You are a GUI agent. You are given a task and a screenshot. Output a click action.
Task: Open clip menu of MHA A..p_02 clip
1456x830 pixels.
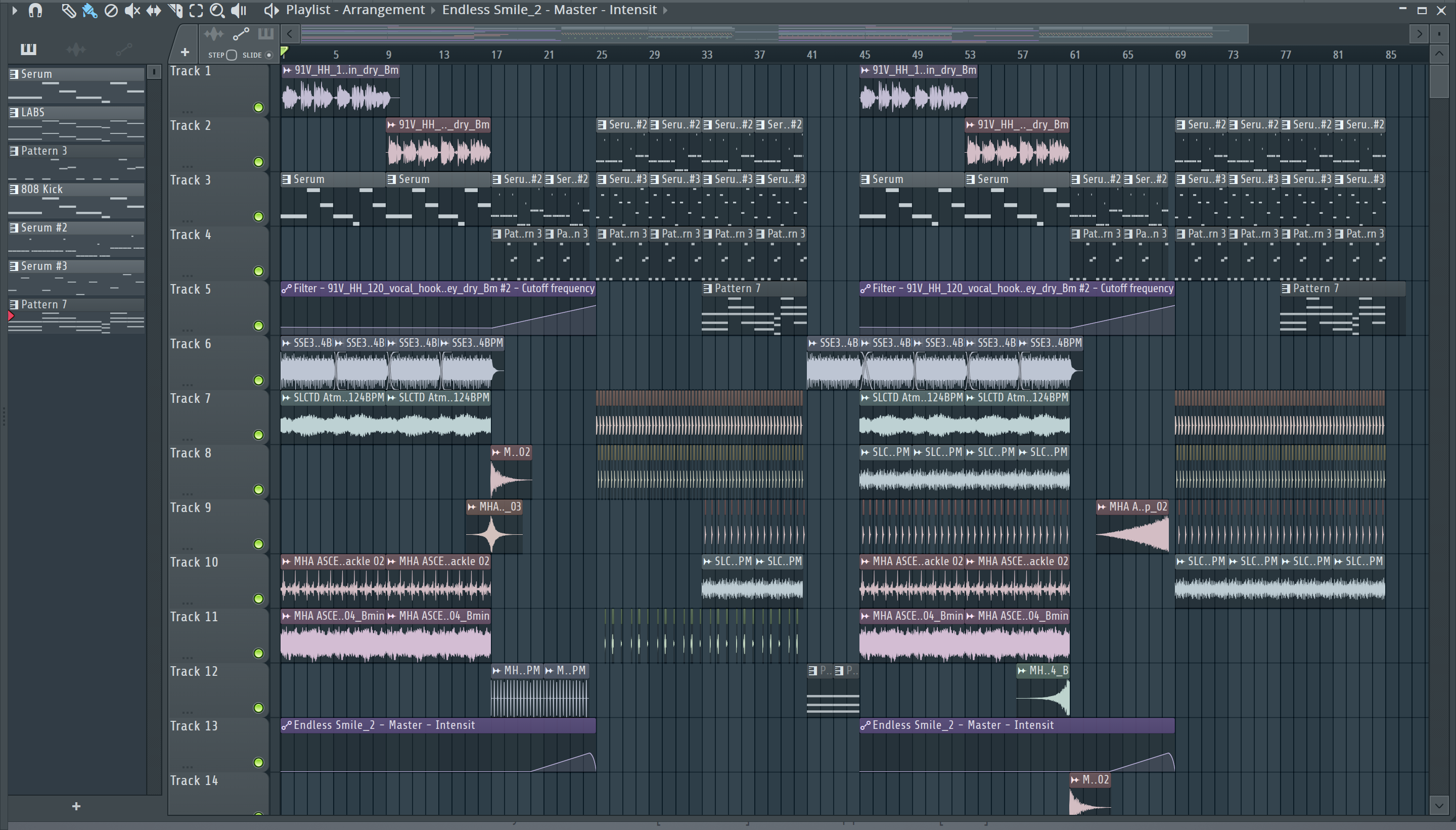click(1102, 508)
